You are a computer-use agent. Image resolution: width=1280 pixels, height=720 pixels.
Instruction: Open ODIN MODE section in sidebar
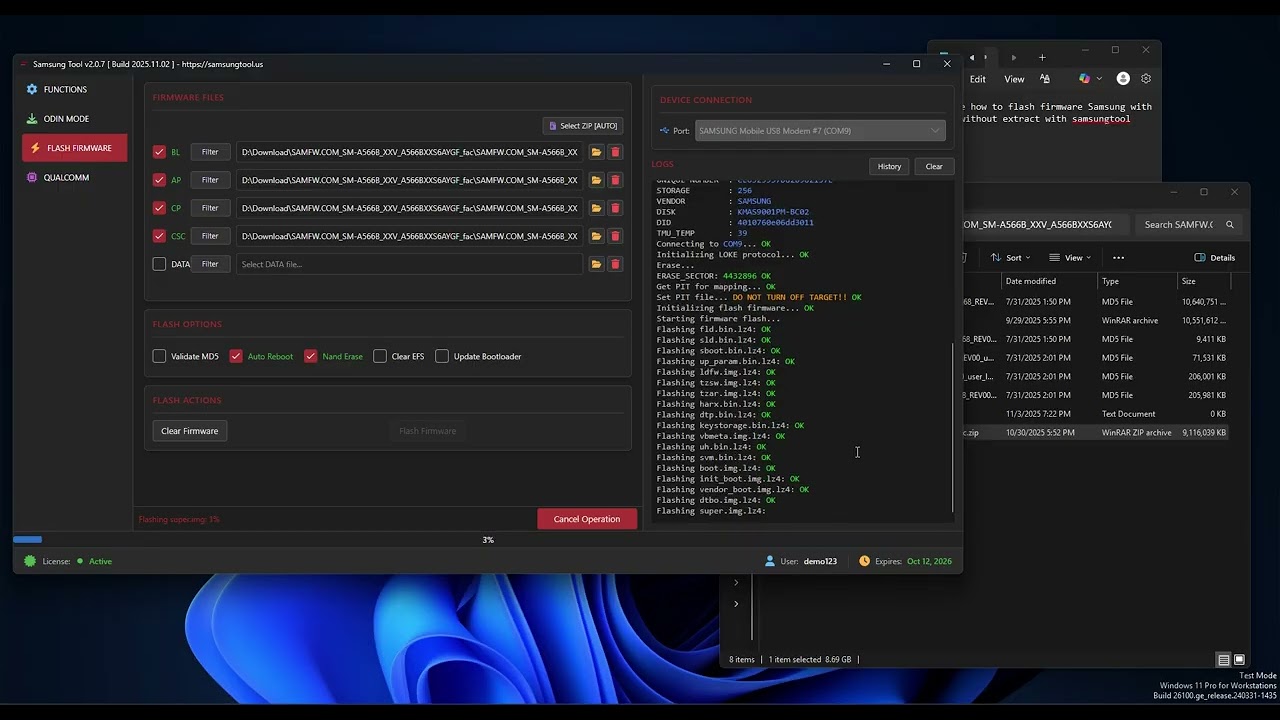pos(74,119)
